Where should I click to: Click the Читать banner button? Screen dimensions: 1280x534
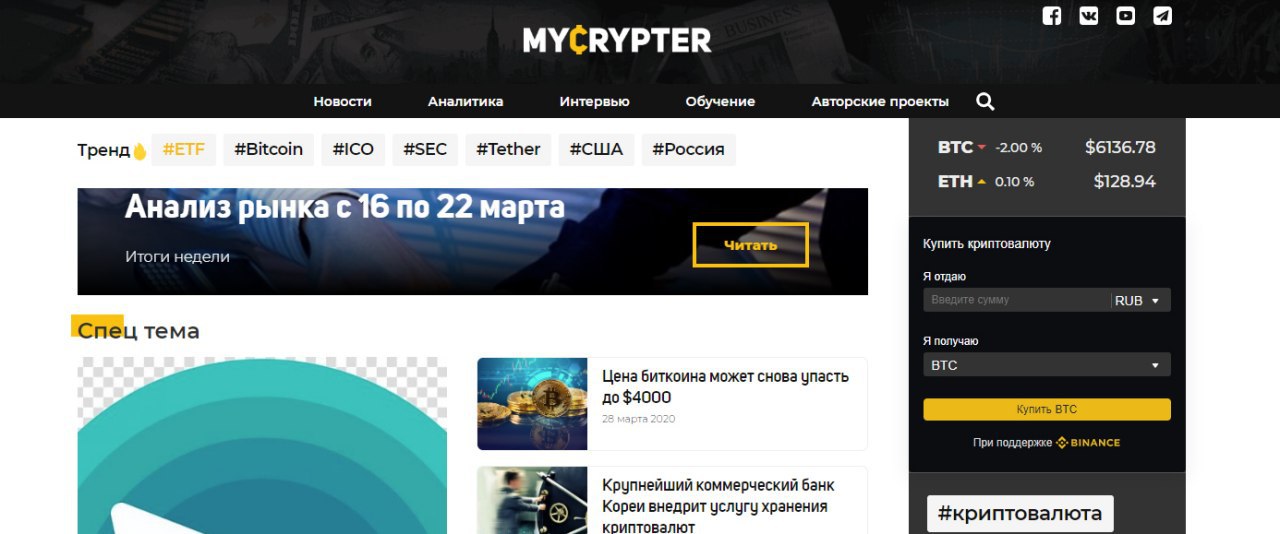750,245
